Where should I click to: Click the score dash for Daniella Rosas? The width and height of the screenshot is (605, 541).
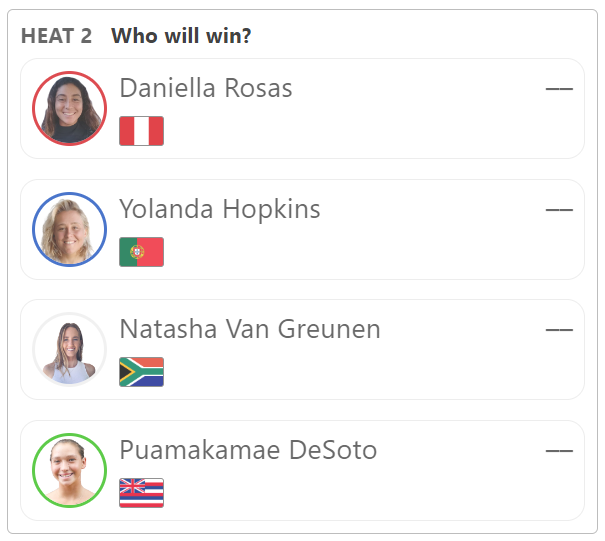pyautogui.click(x=559, y=89)
